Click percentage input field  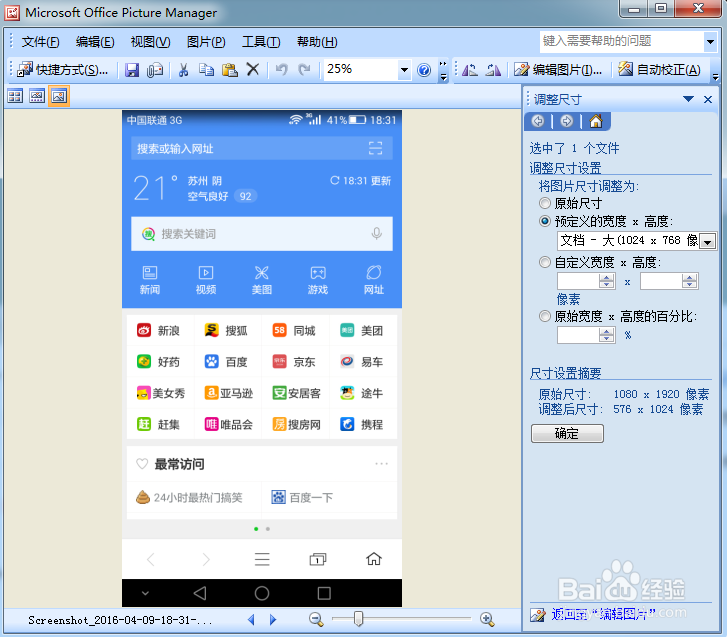(578, 335)
